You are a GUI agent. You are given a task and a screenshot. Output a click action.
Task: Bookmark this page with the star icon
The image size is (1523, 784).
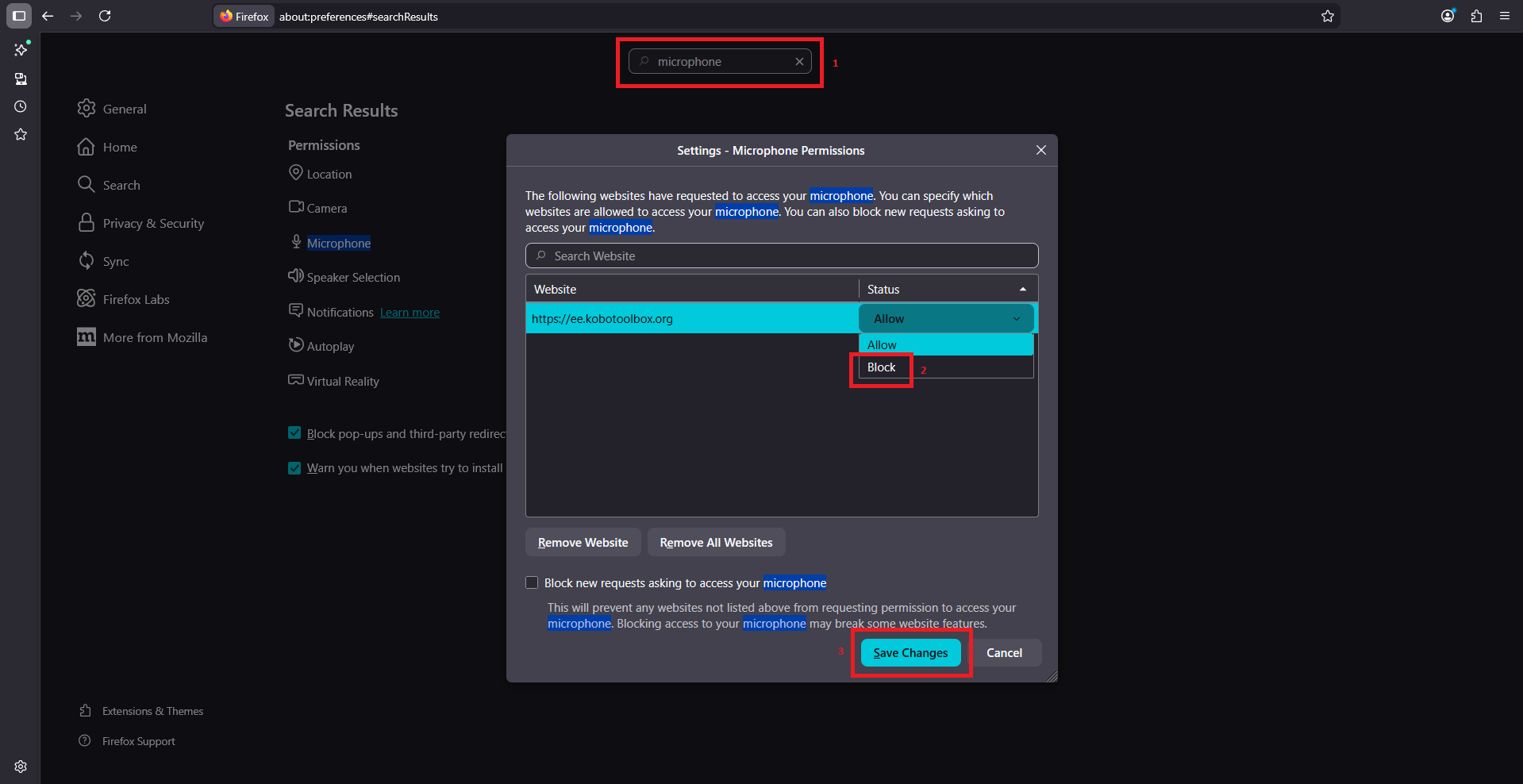click(1327, 16)
